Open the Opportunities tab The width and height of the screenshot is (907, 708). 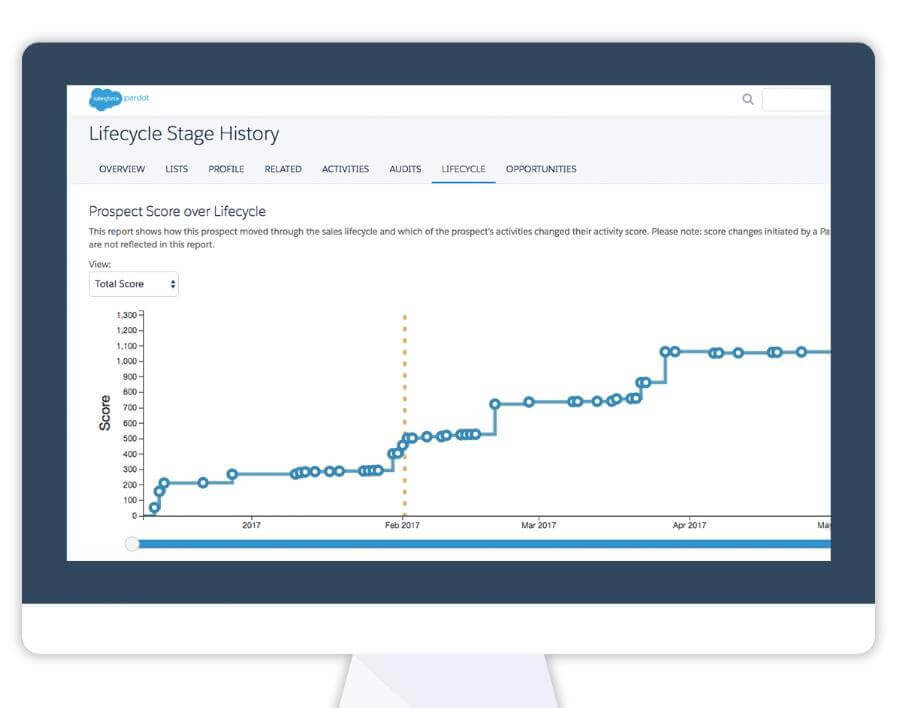541,169
